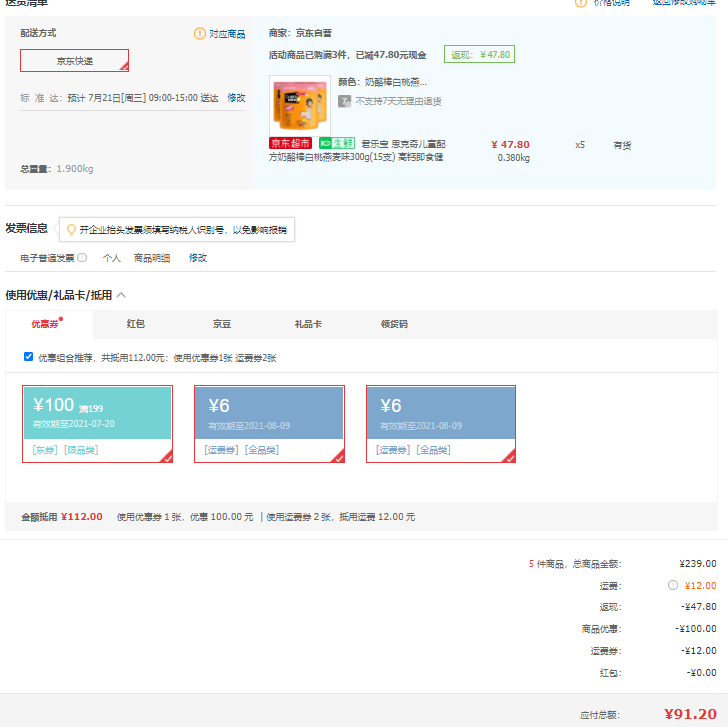This screenshot has width=728, height=727.
Task: Click the 电子普通发票 info icon
Action: pos(82,258)
